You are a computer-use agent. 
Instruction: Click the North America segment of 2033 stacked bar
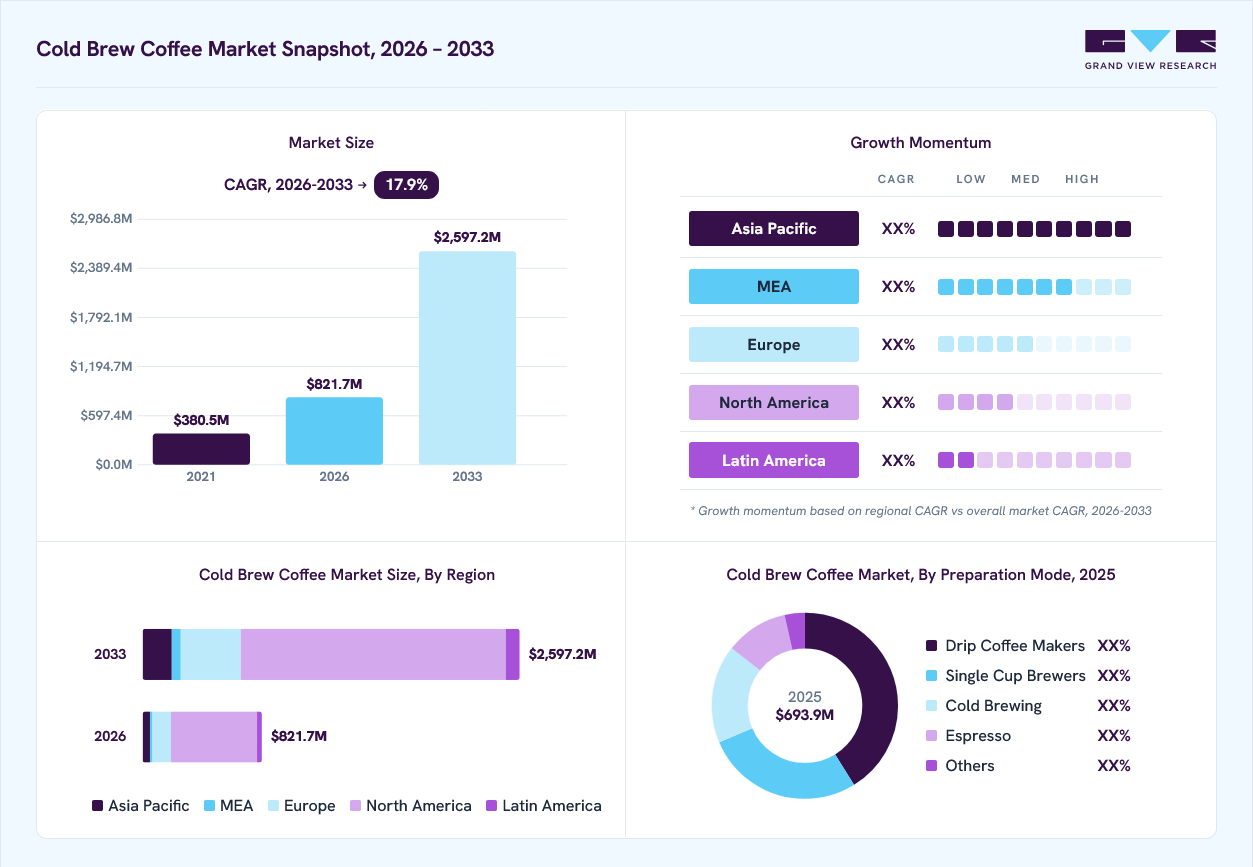click(373, 654)
